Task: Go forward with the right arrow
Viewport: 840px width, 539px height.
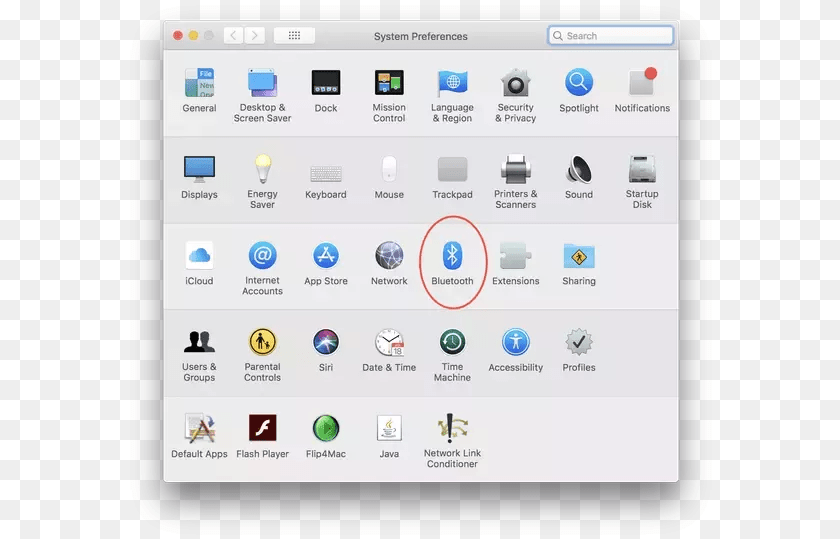Action: pos(254,36)
